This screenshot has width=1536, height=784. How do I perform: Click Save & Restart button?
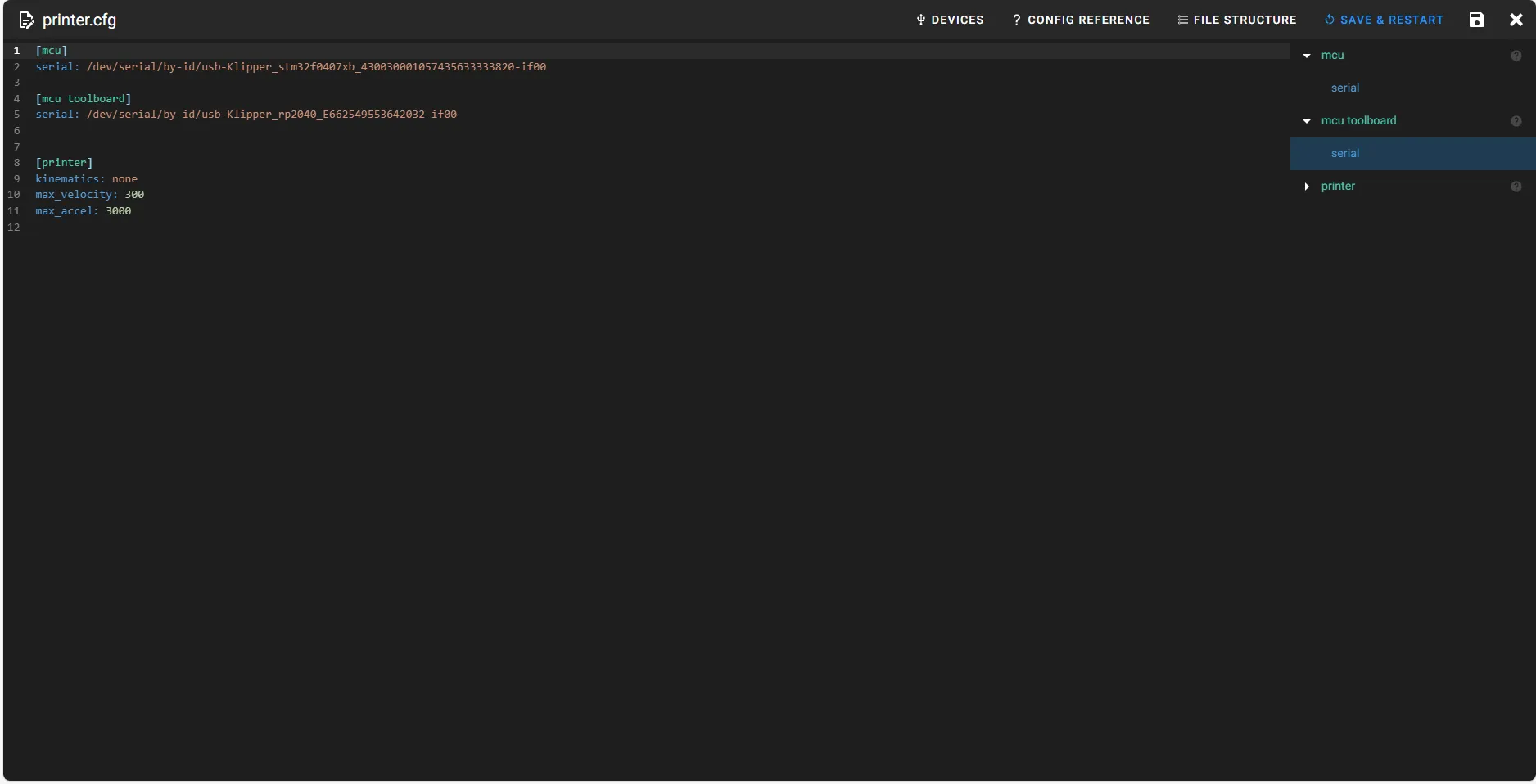coord(1384,20)
